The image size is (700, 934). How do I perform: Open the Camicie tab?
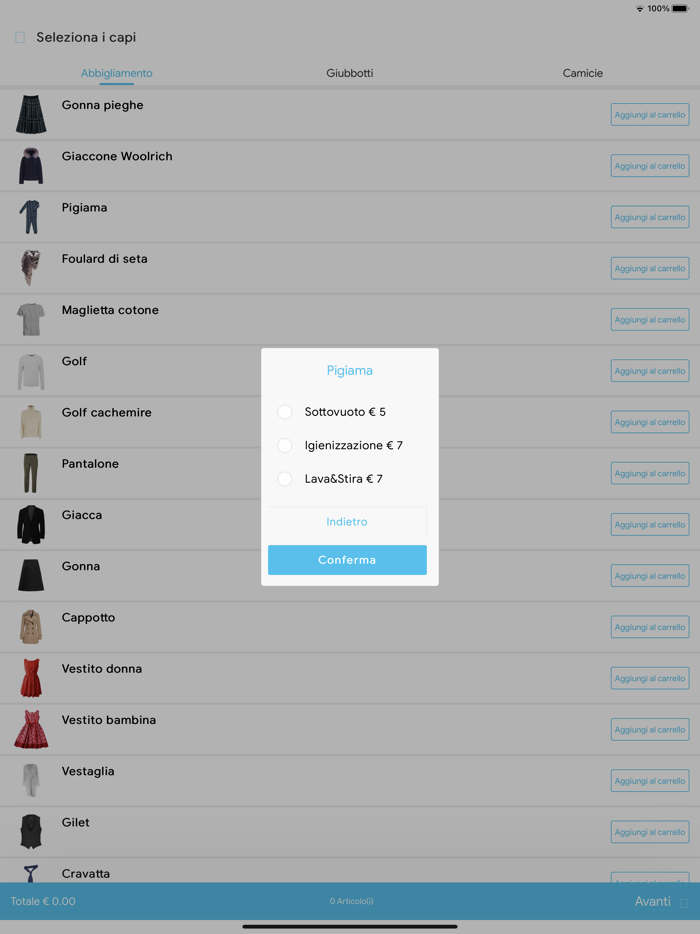coord(583,73)
